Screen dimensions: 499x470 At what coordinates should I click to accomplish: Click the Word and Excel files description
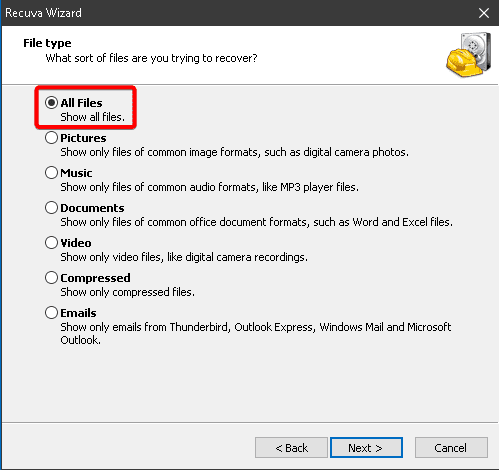click(x=256, y=222)
